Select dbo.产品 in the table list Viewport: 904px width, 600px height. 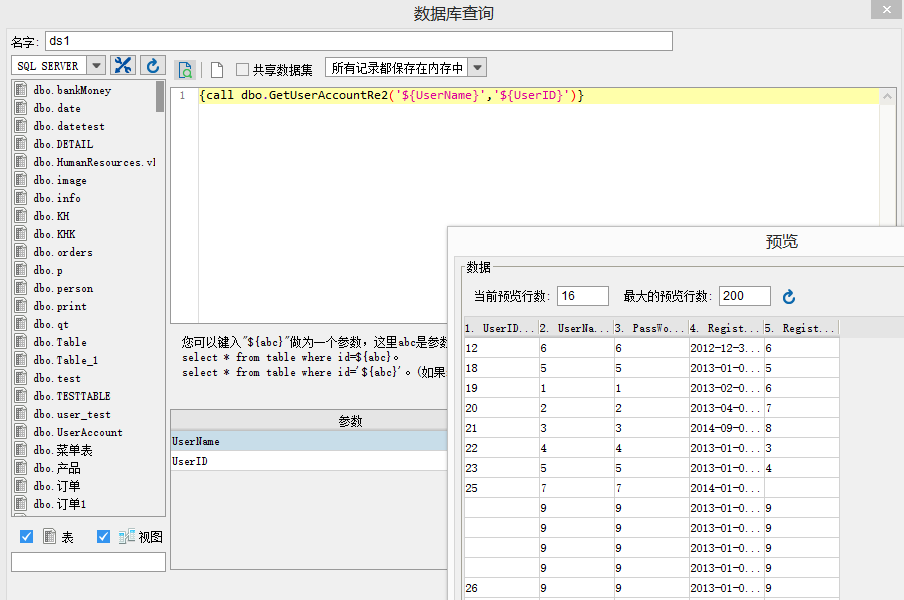point(57,467)
